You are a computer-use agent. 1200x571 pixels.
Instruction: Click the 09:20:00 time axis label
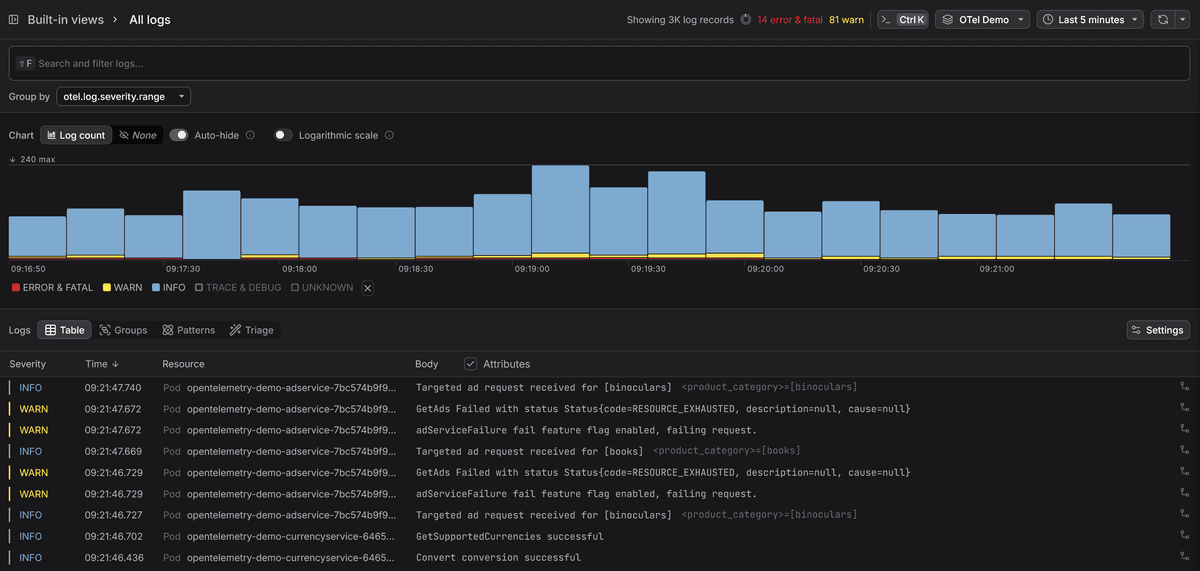click(x=765, y=269)
